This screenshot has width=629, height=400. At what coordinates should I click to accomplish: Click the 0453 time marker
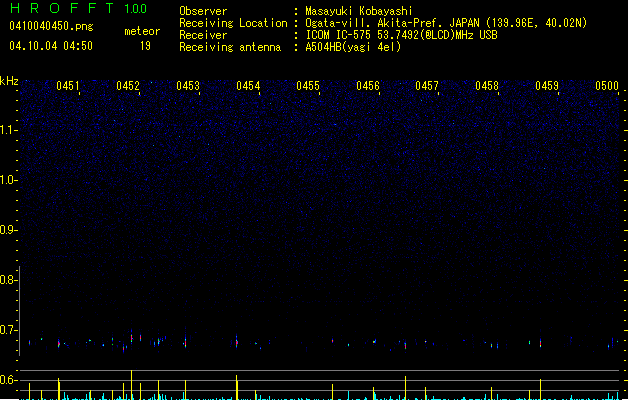click(188, 86)
